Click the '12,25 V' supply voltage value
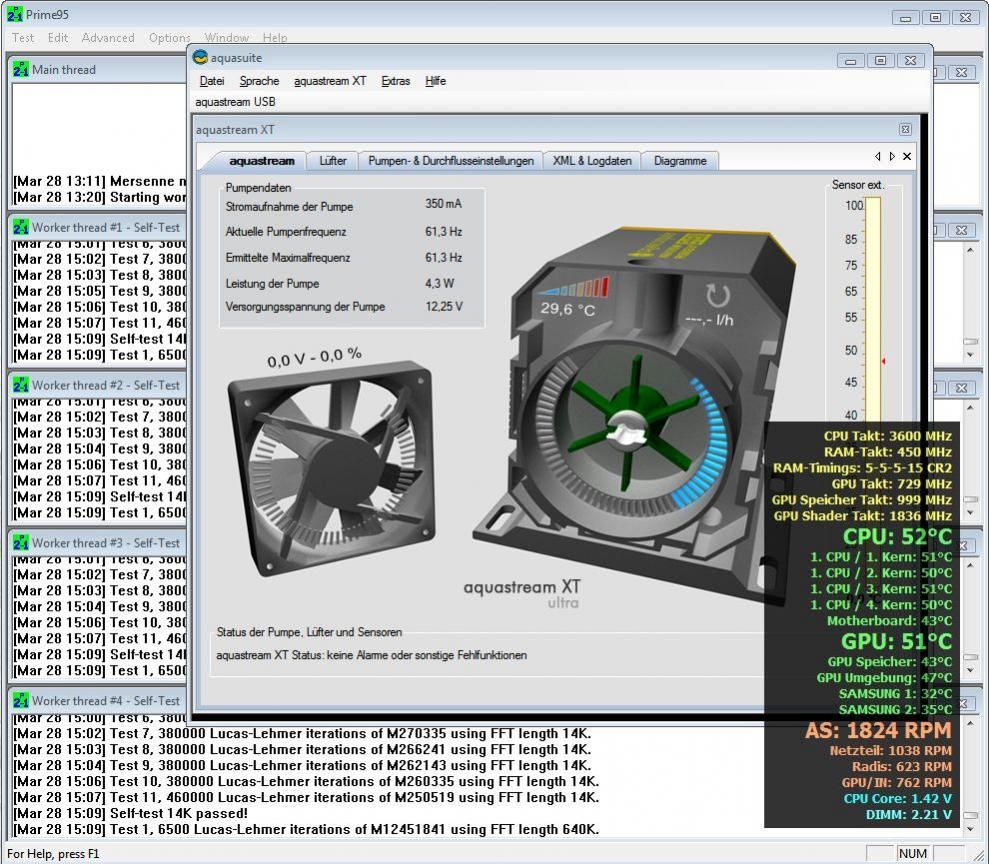The height and width of the screenshot is (864, 989). click(x=443, y=306)
